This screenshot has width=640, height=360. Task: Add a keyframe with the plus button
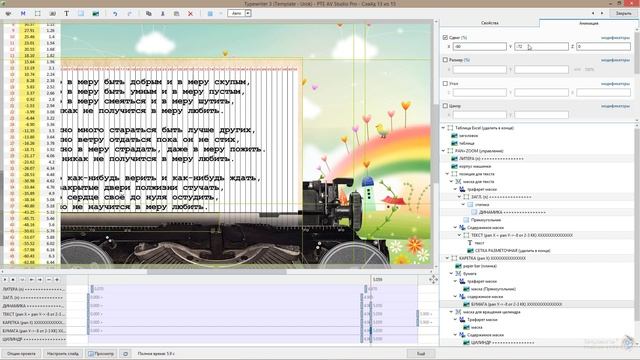[57, 280]
